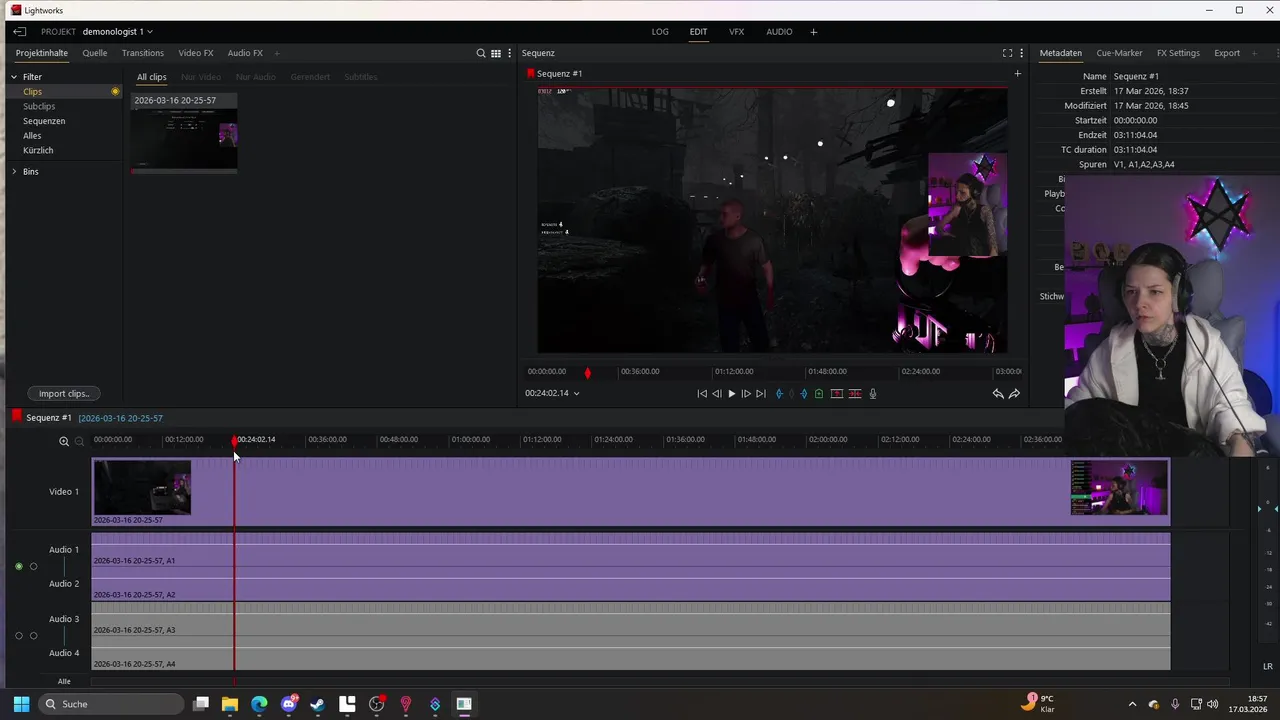The image size is (1280, 720).
Task: Click the red Sequenz #1 timeline flag icon
Action: tap(16, 417)
